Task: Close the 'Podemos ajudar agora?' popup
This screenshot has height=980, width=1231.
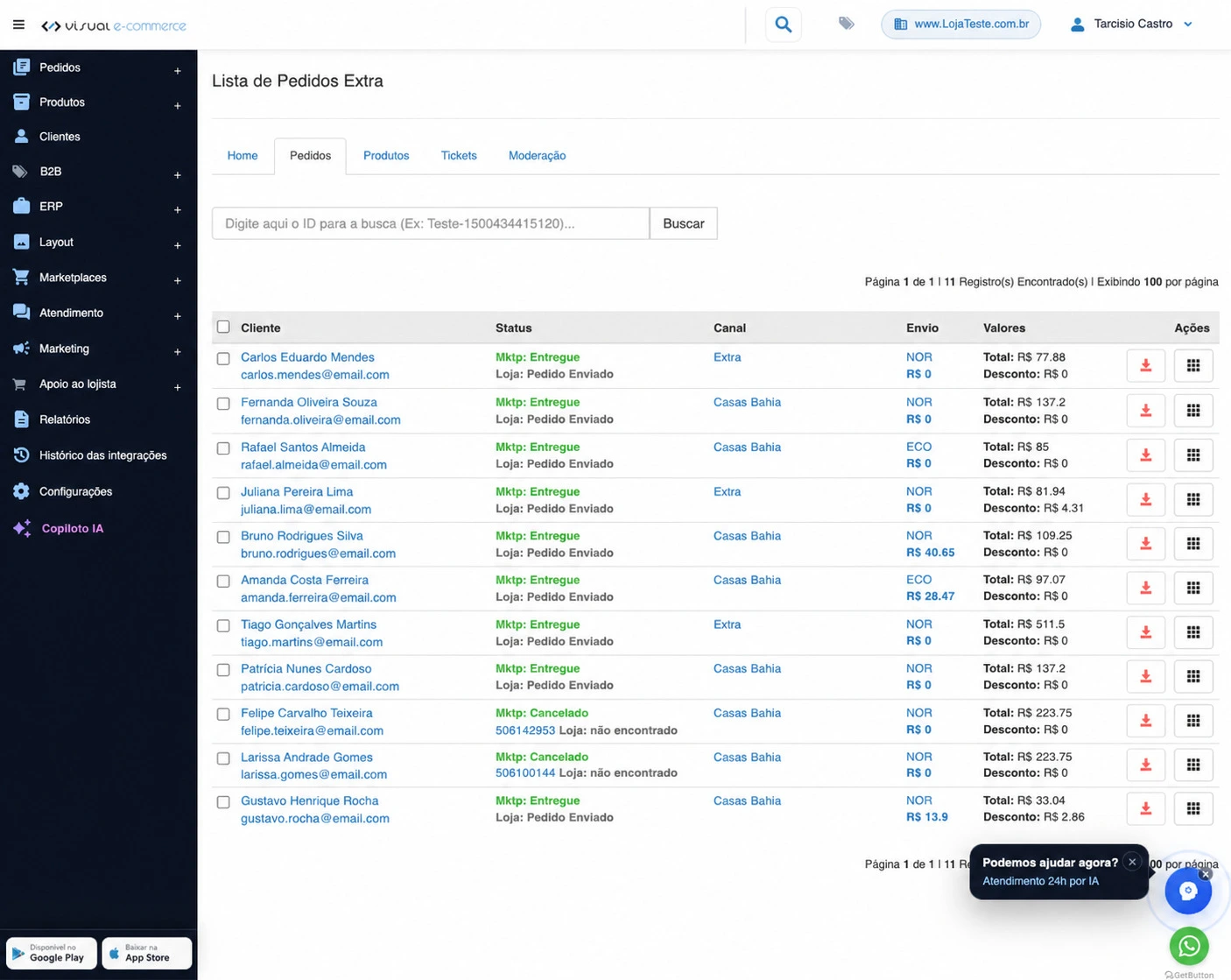Action: (1132, 862)
